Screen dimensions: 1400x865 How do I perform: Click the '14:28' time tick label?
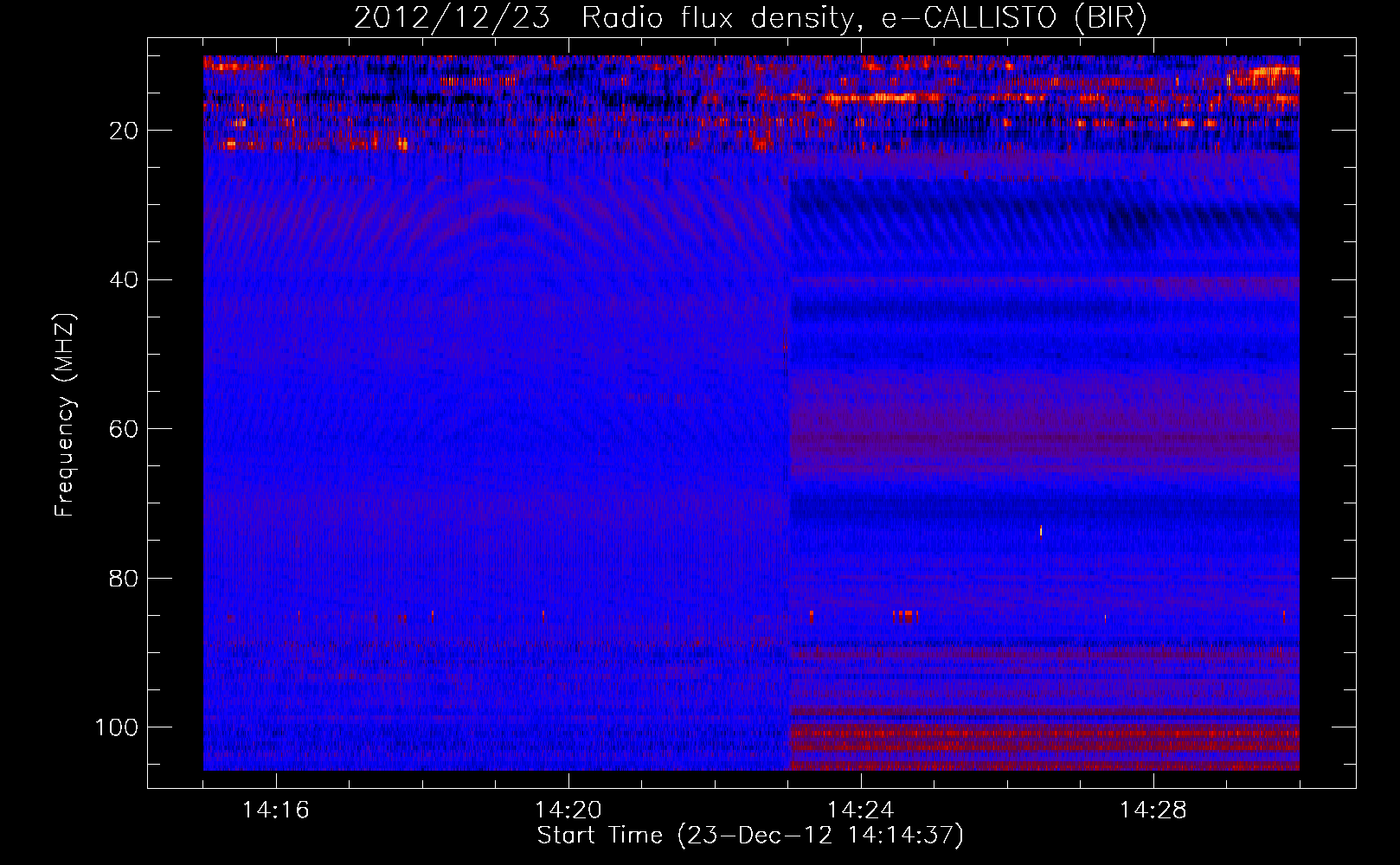point(1153,811)
